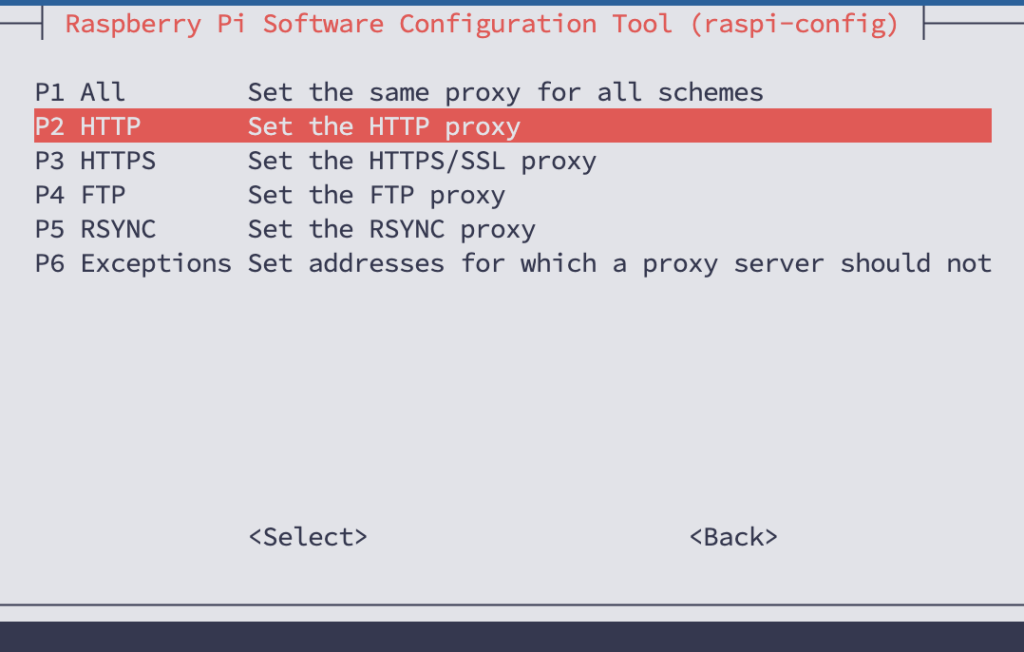This screenshot has height=652, width=1024.
Task: Select the P1 All menu entry
Action: [x=80, y=93]
